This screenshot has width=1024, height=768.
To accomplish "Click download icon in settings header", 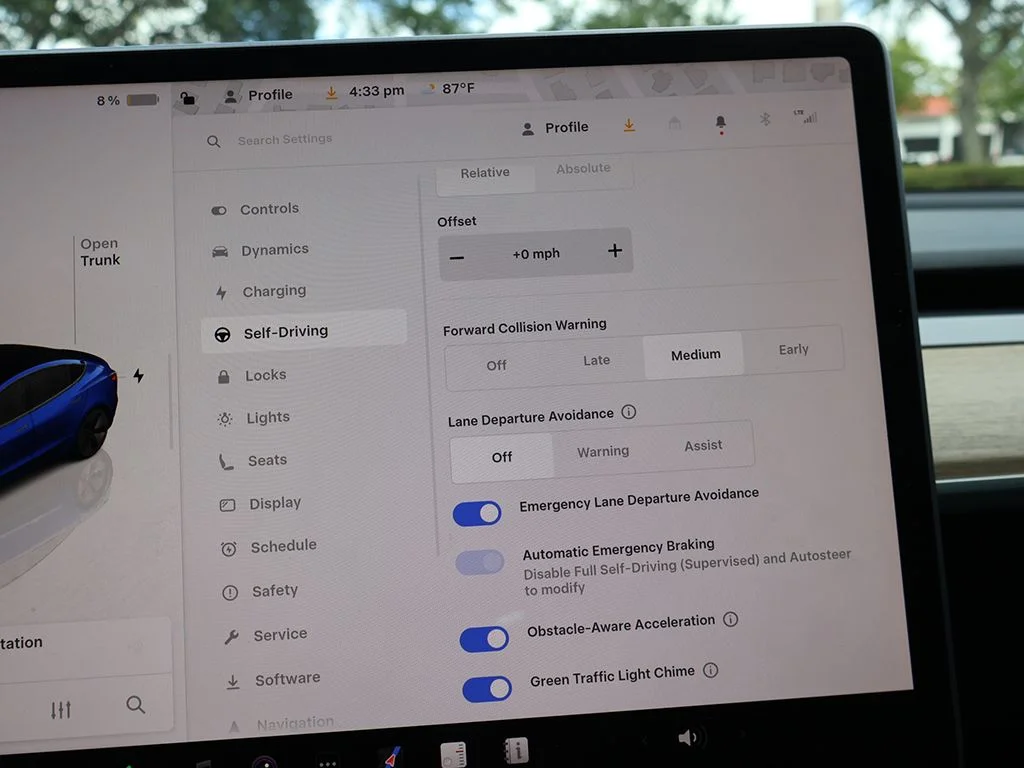I will coord(629,125).
